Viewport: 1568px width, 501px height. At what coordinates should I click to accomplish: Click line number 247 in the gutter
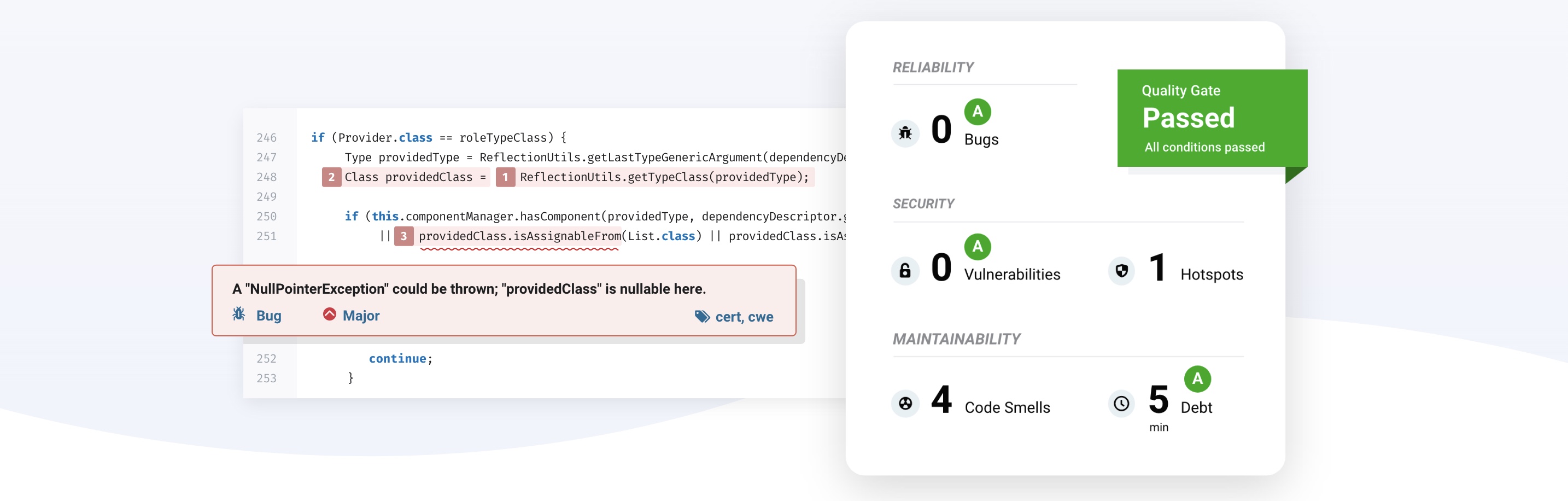(x=267, y=158)
